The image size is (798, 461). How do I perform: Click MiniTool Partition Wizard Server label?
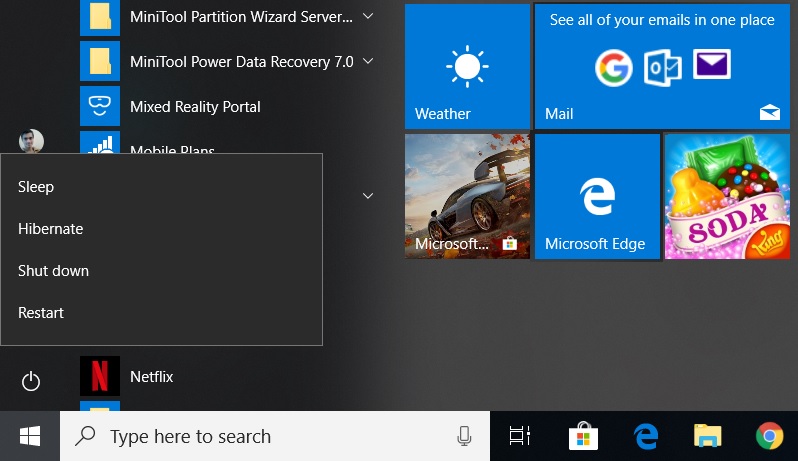241,17
